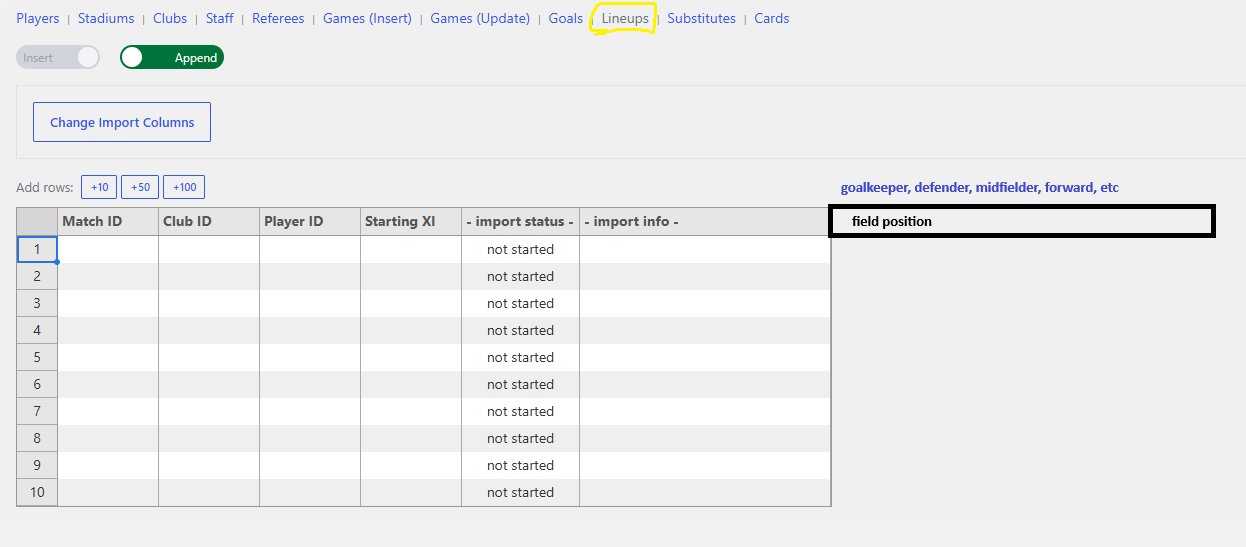Switch to the Clubs tab
This screenshot has height=547, width=1246.
pos(170,18)
